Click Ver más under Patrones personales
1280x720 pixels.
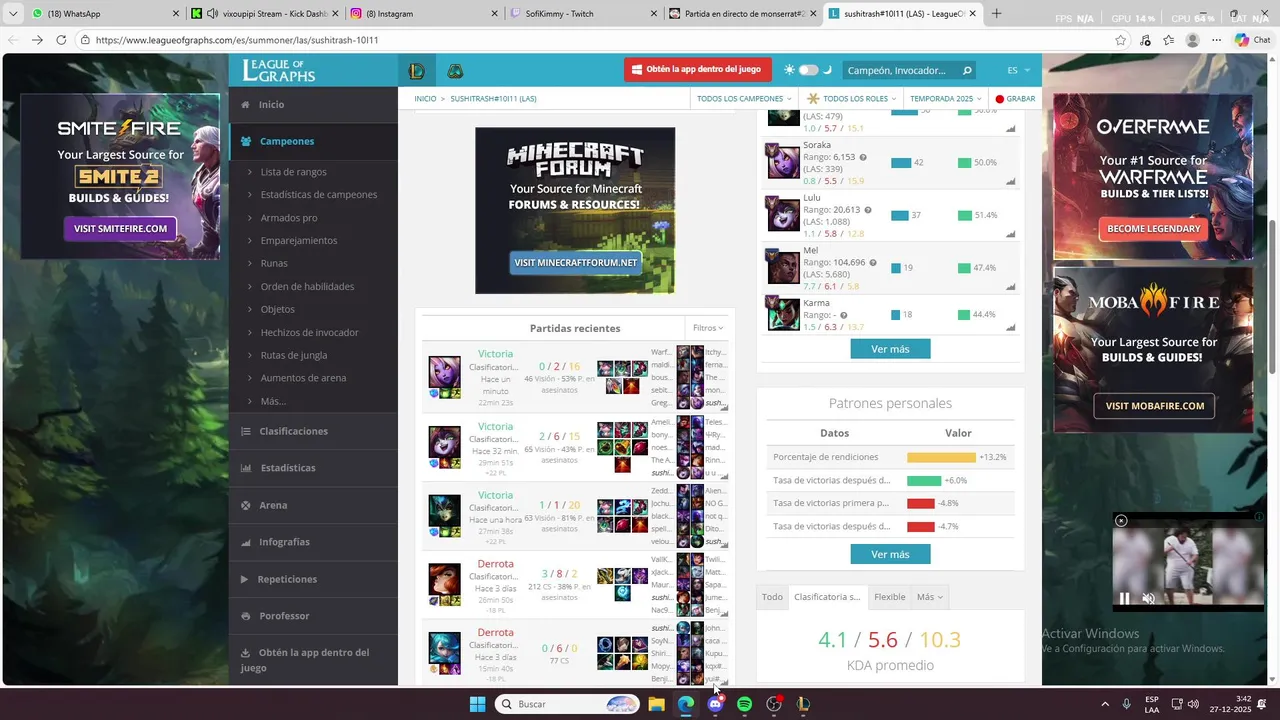pos(890,554)
